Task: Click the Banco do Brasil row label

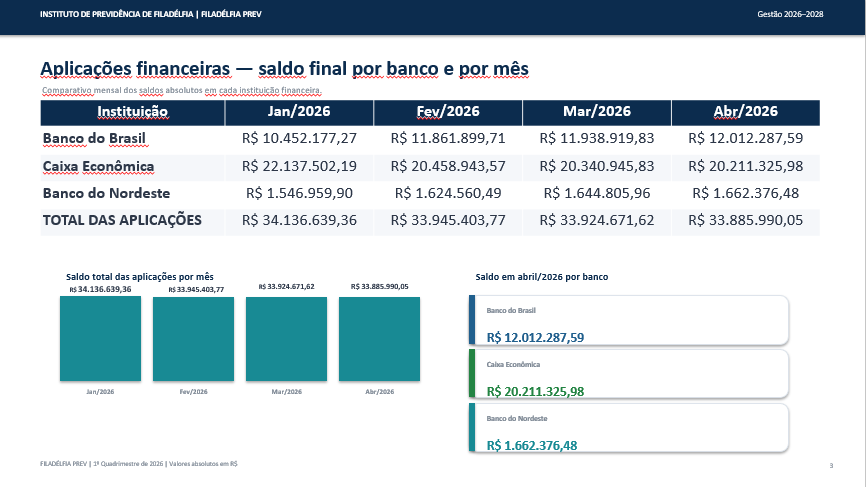Action: [x=94, y=139]
